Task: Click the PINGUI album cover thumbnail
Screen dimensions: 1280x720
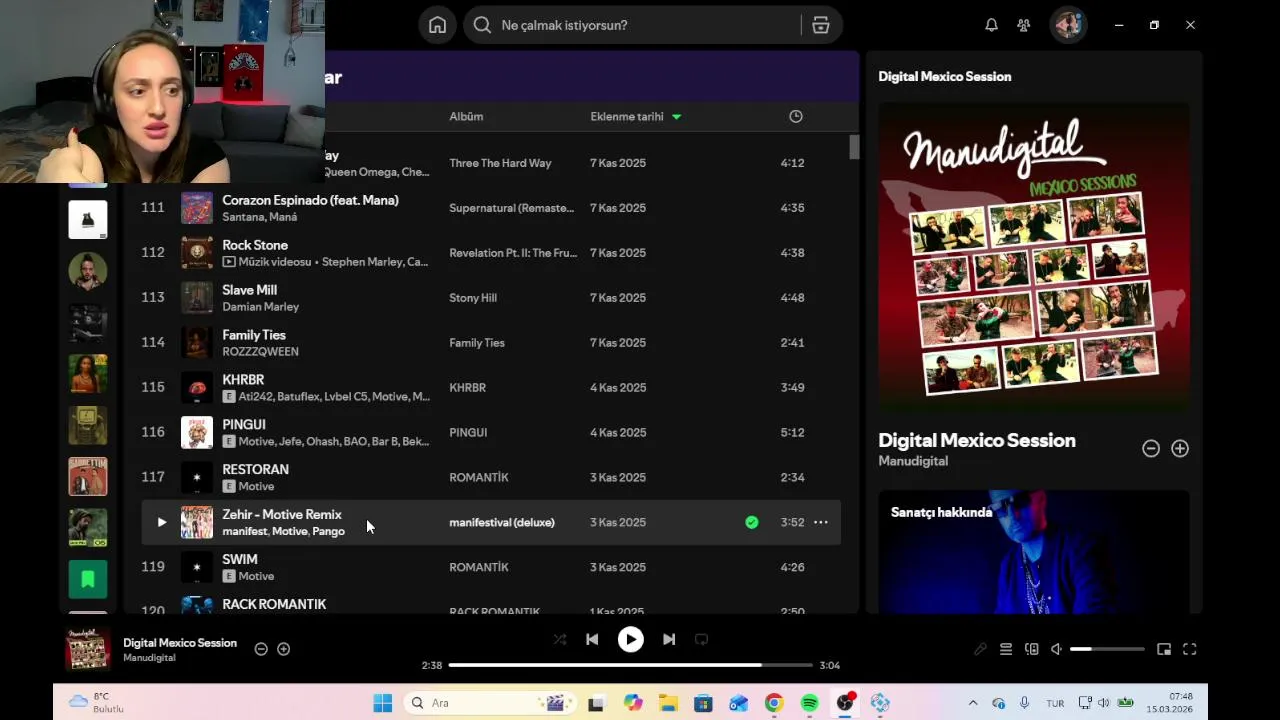Action: tap(196, 432)
